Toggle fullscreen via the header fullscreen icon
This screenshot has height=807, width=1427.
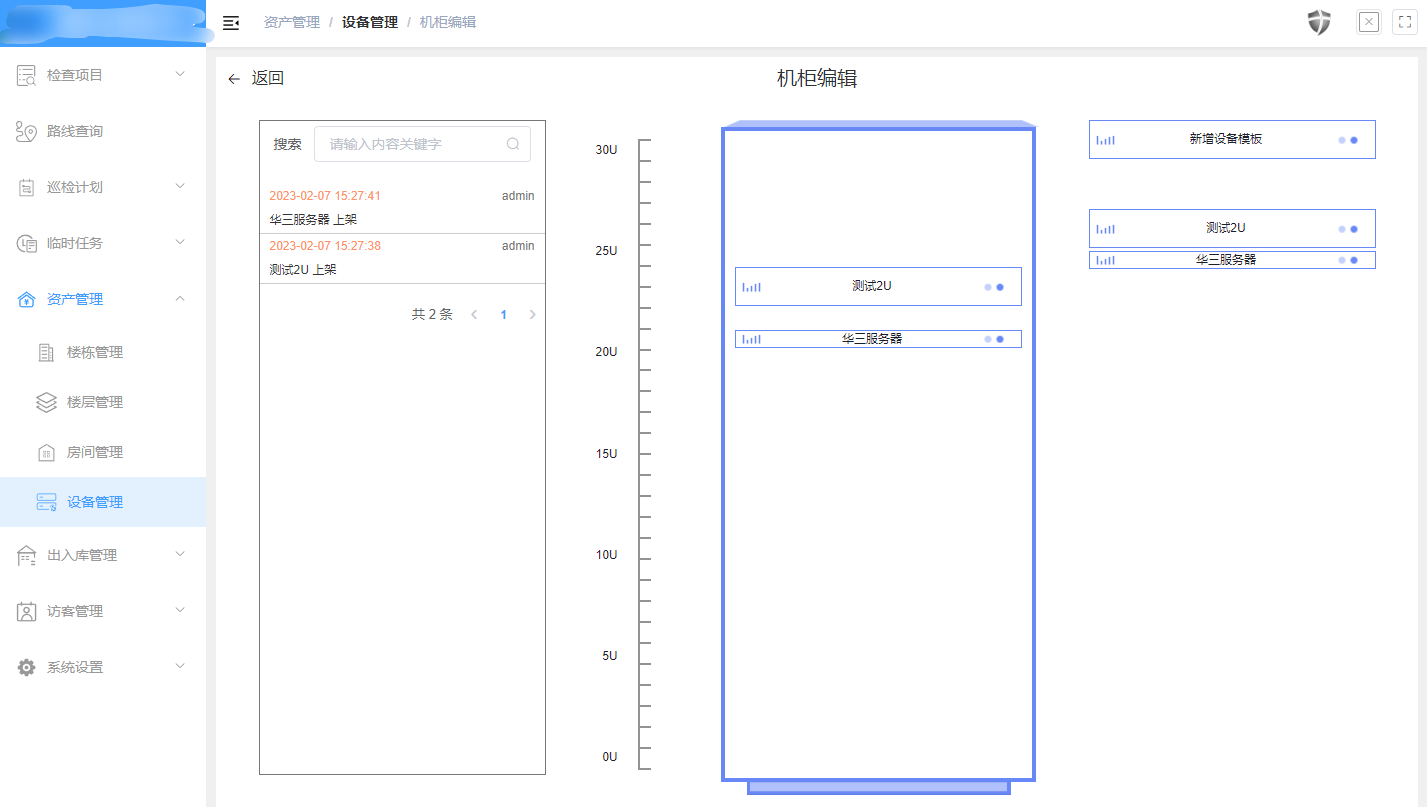coord(1404,22)
